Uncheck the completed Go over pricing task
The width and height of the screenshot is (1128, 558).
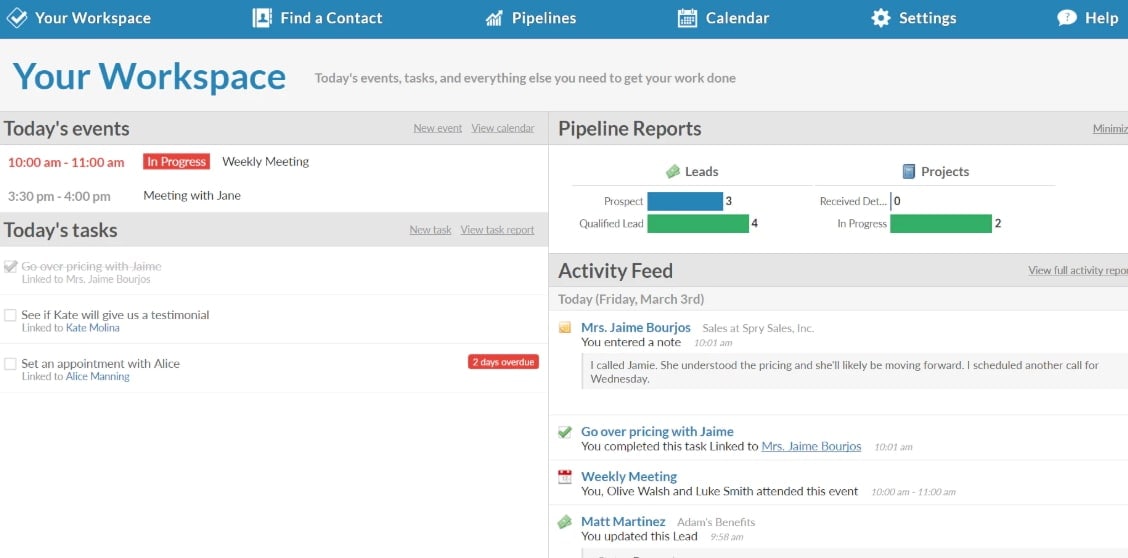(x=10, y=266)
